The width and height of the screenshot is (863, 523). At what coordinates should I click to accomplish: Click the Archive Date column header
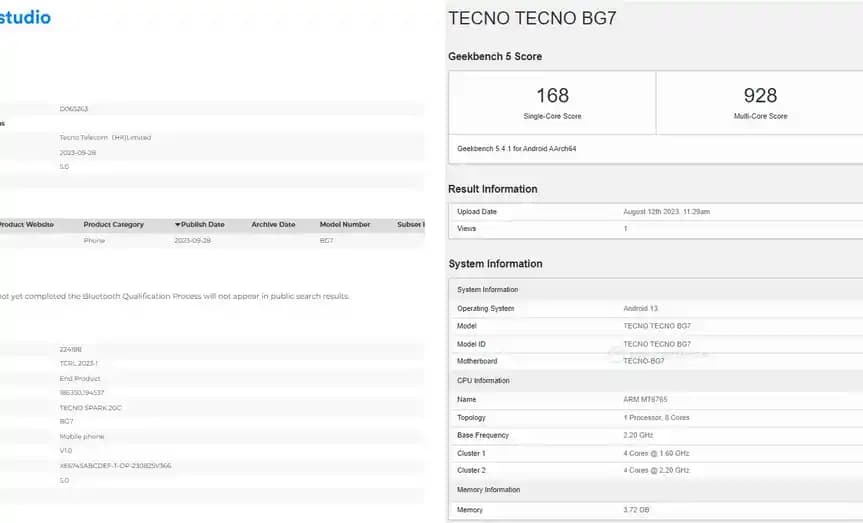pos(273,225)
